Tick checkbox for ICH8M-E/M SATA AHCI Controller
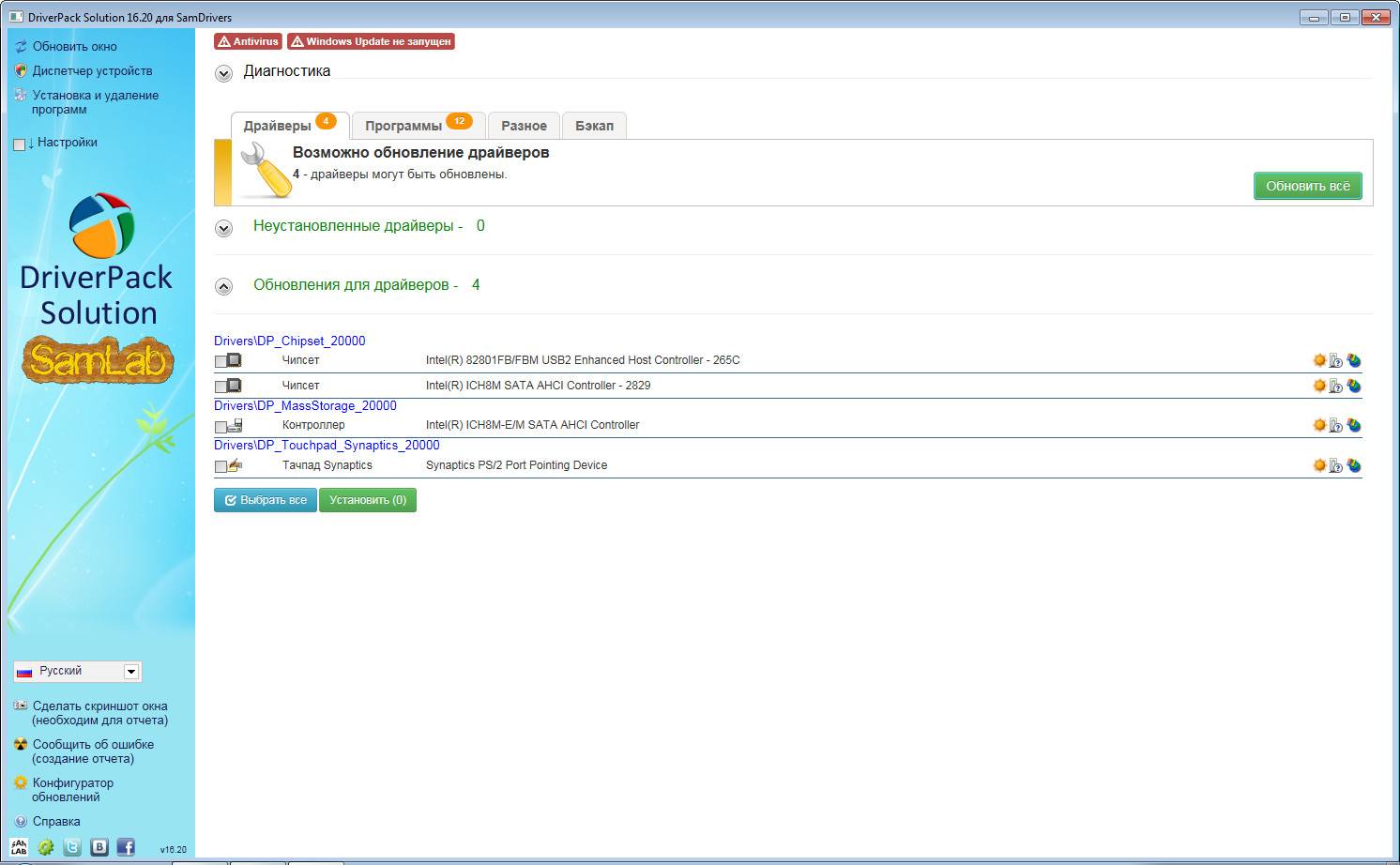 [x=221, y=427]
